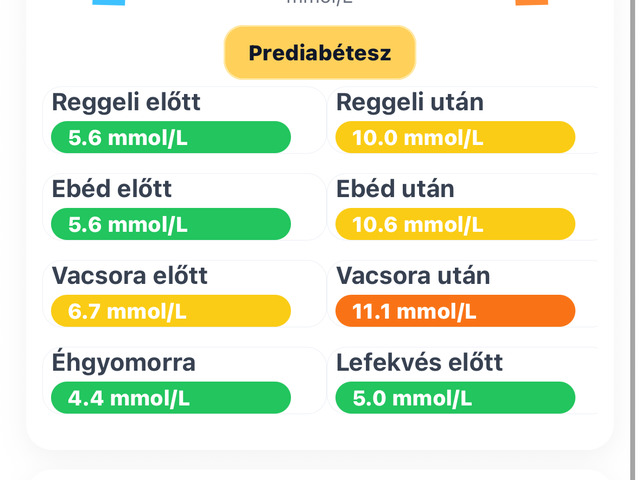Image resolution: width=640 pixels, height=480 pixels.
Task: Select the Reggeli előtt reading card
Action: point(185,121)
